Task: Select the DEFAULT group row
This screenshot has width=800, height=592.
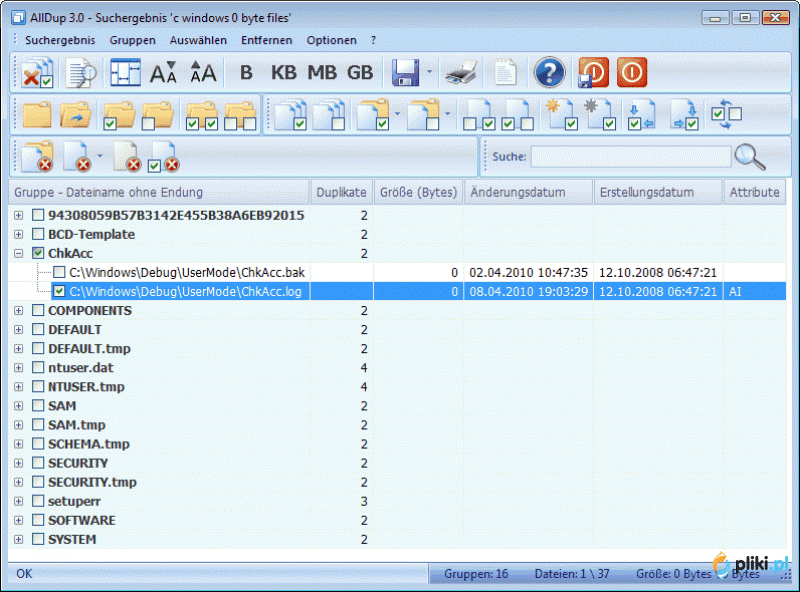Action: coord(397,330)
